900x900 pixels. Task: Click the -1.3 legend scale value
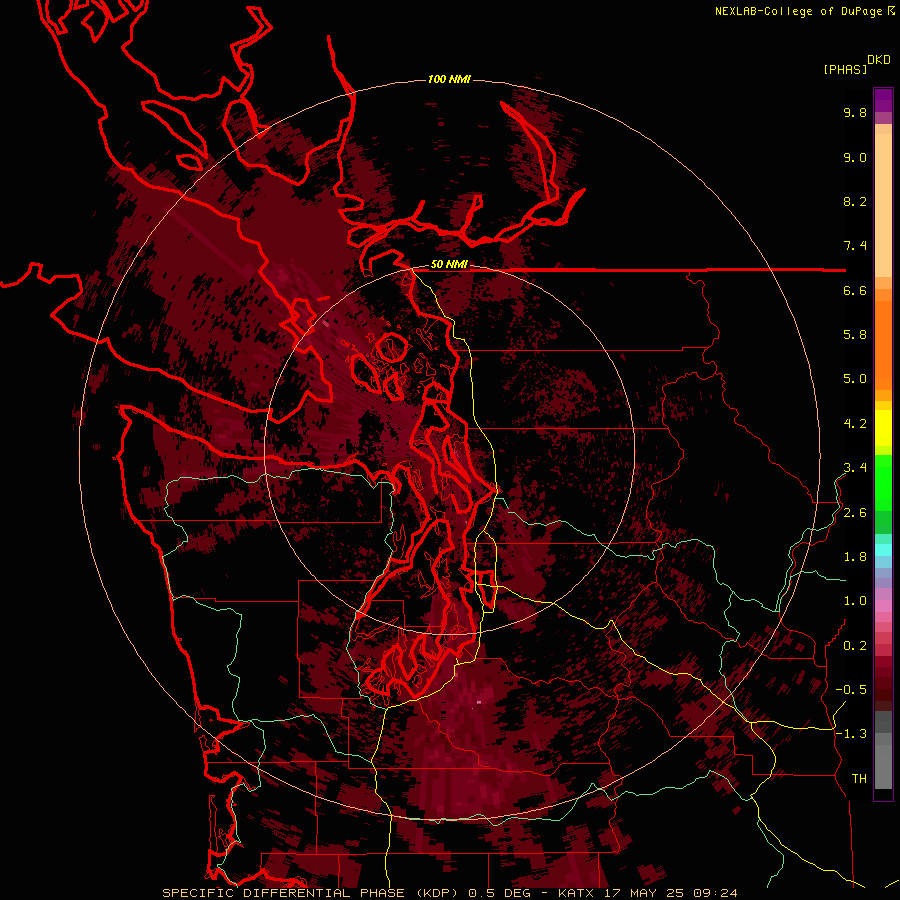[x=851, y=734]
